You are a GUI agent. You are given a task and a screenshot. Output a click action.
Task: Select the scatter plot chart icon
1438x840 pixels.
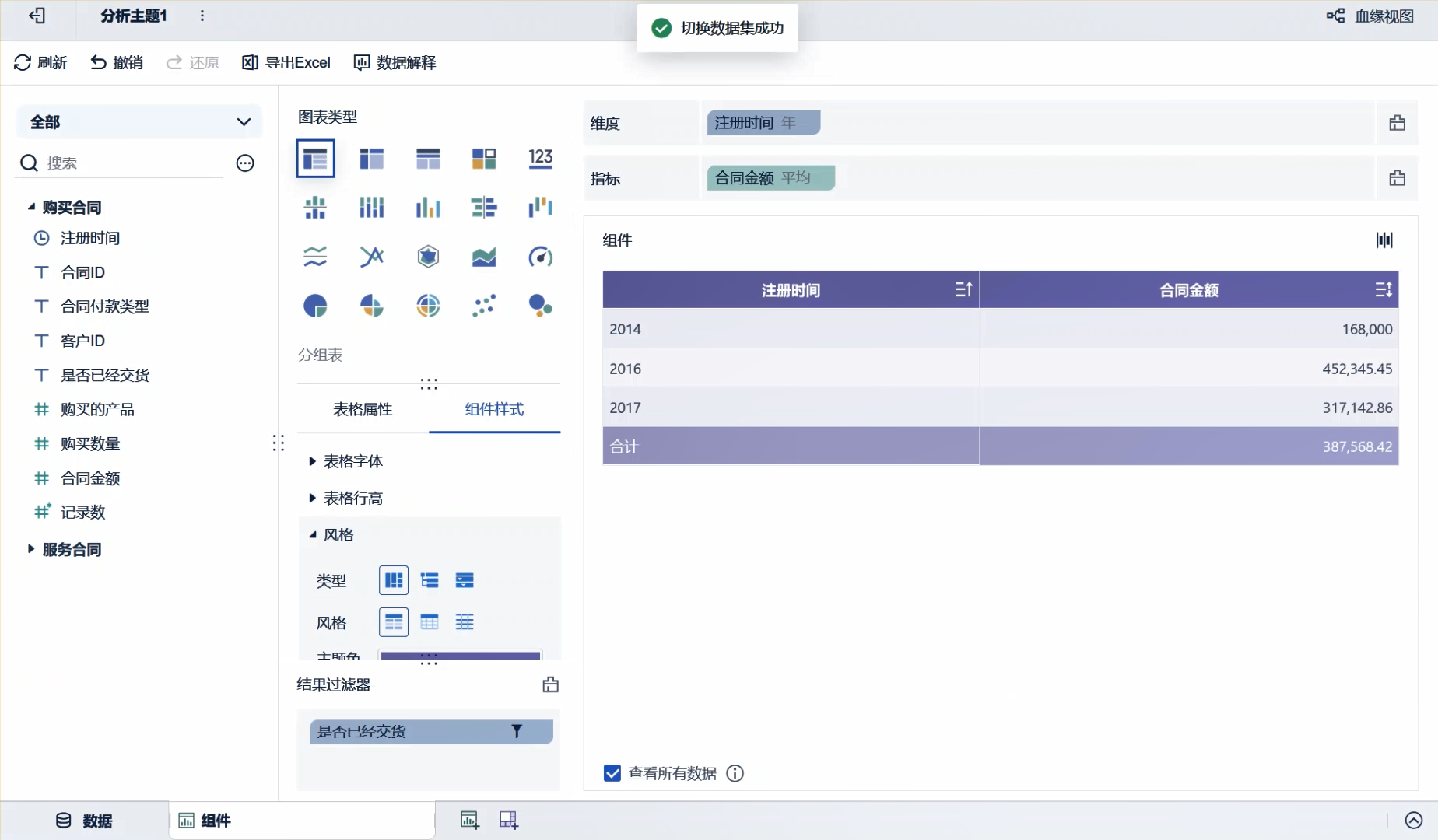(484, 306)
